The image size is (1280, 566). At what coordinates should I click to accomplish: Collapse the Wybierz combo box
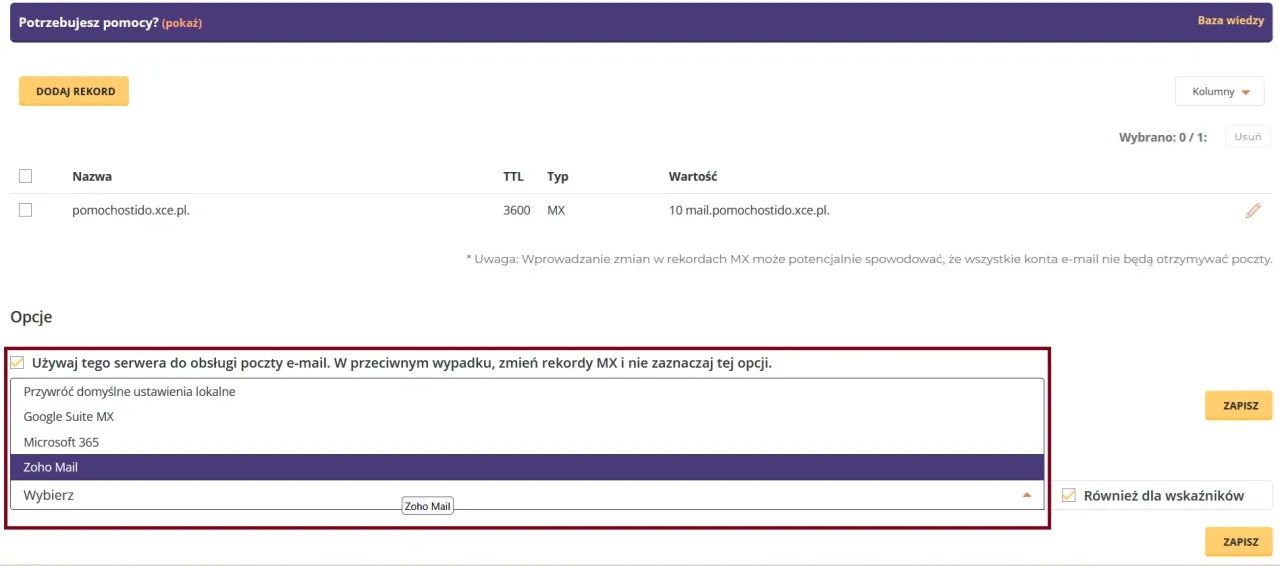tap(1026, 495)
